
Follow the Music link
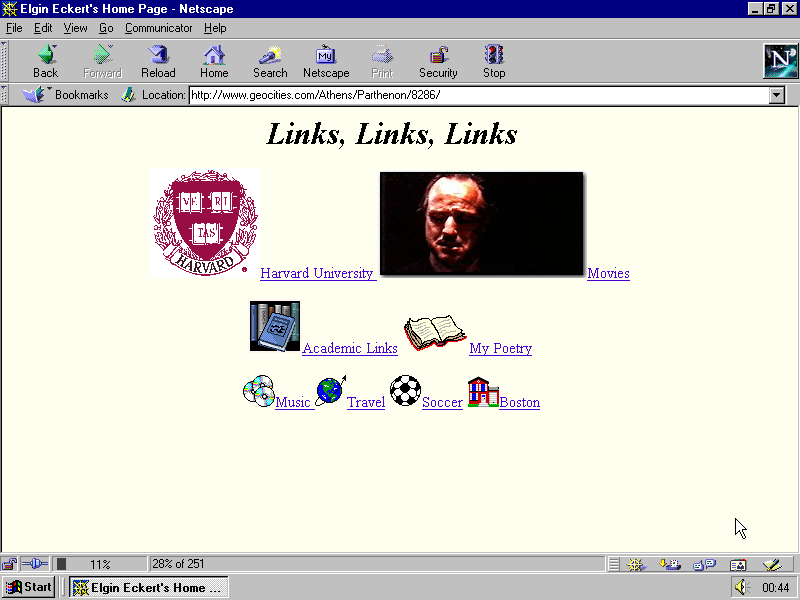[x=294, y=403]
